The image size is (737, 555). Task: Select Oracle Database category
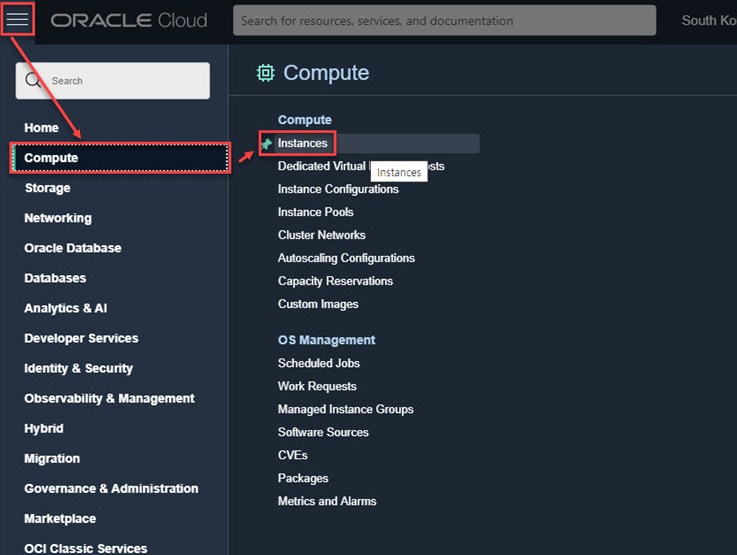[73, 248]
